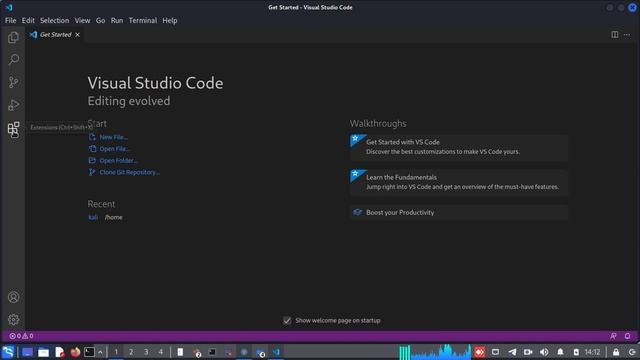Open the File menu

click(x=11, y=20)
